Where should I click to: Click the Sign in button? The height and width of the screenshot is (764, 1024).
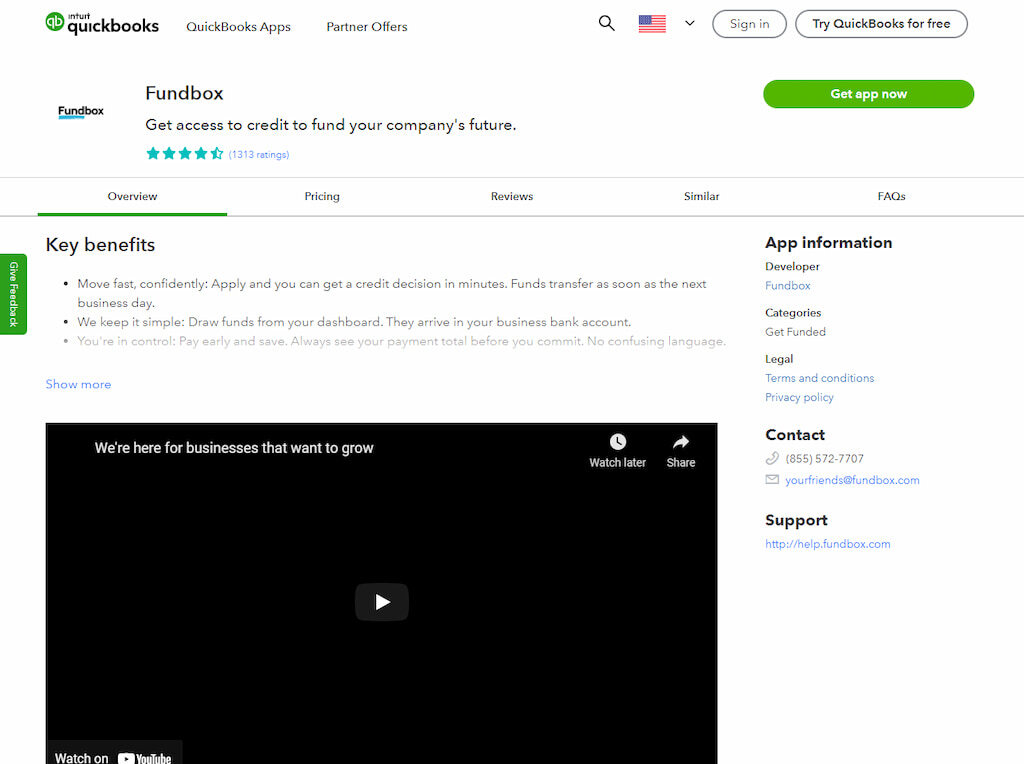point(749,24)
